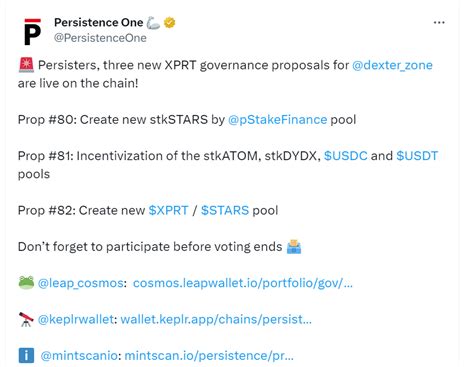The height and width of the screenshot is (367, 474).
Task: Open the Persistence One profile avatar
Action: (33, 31)
